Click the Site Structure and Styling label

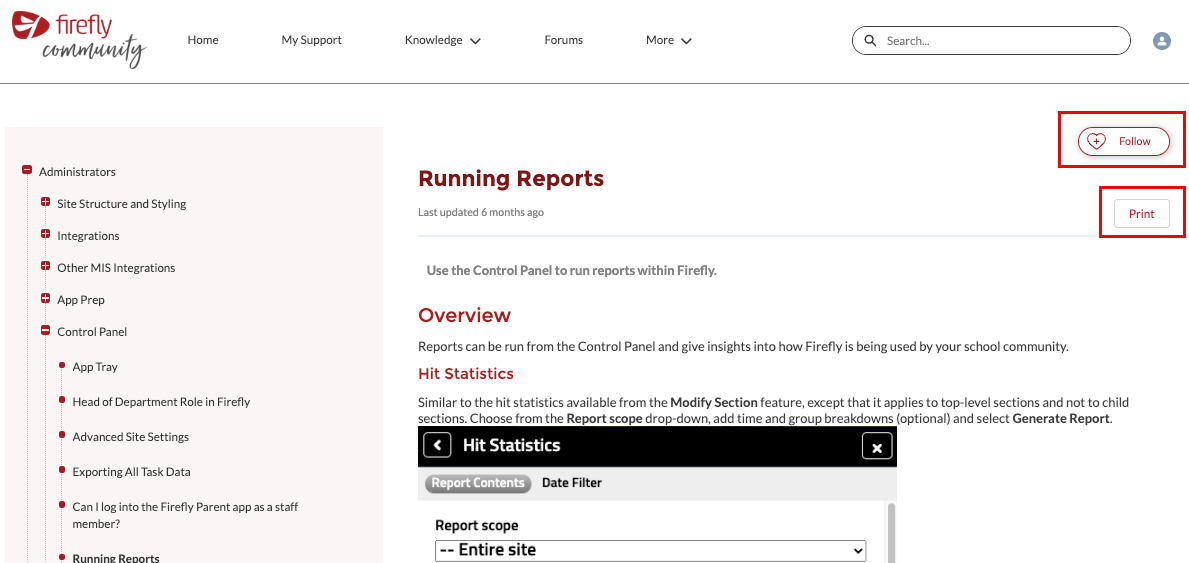121,203
